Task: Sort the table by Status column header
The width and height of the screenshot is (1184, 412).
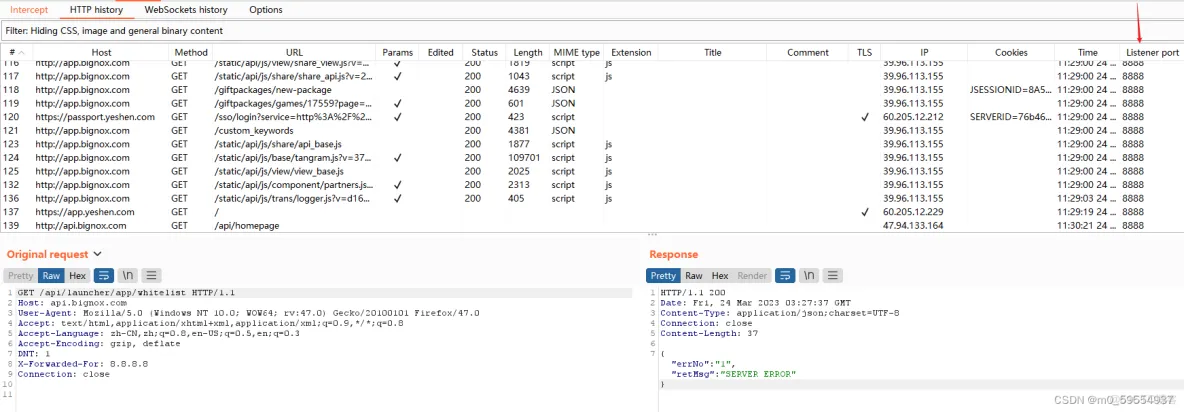Action: (x=484, y=52)
